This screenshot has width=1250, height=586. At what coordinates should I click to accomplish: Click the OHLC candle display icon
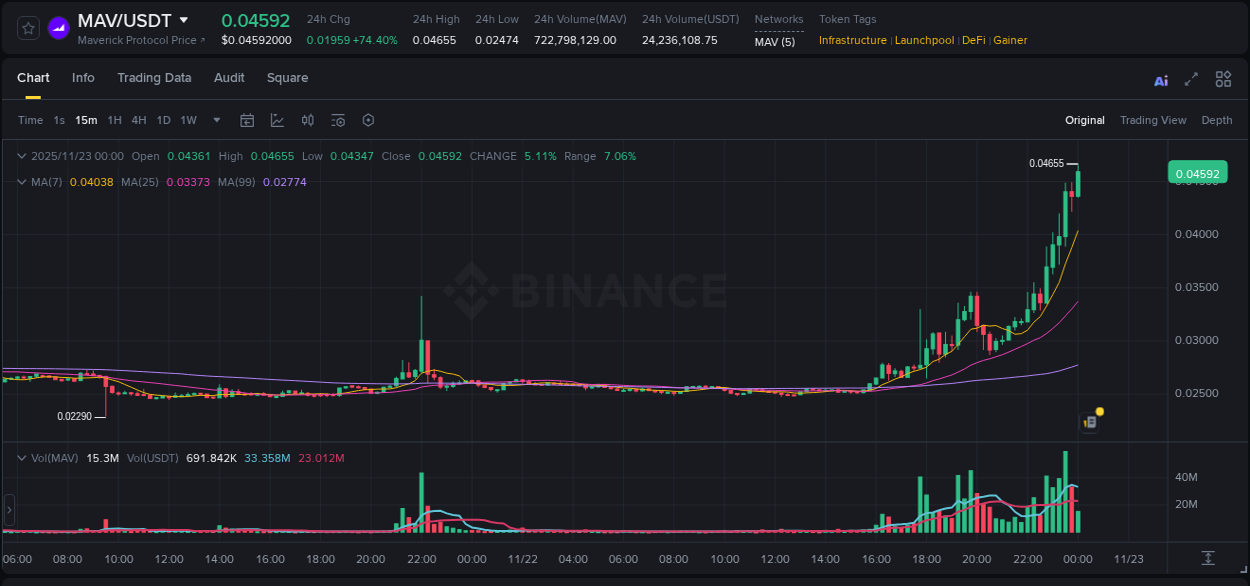(x=308, y=120)
